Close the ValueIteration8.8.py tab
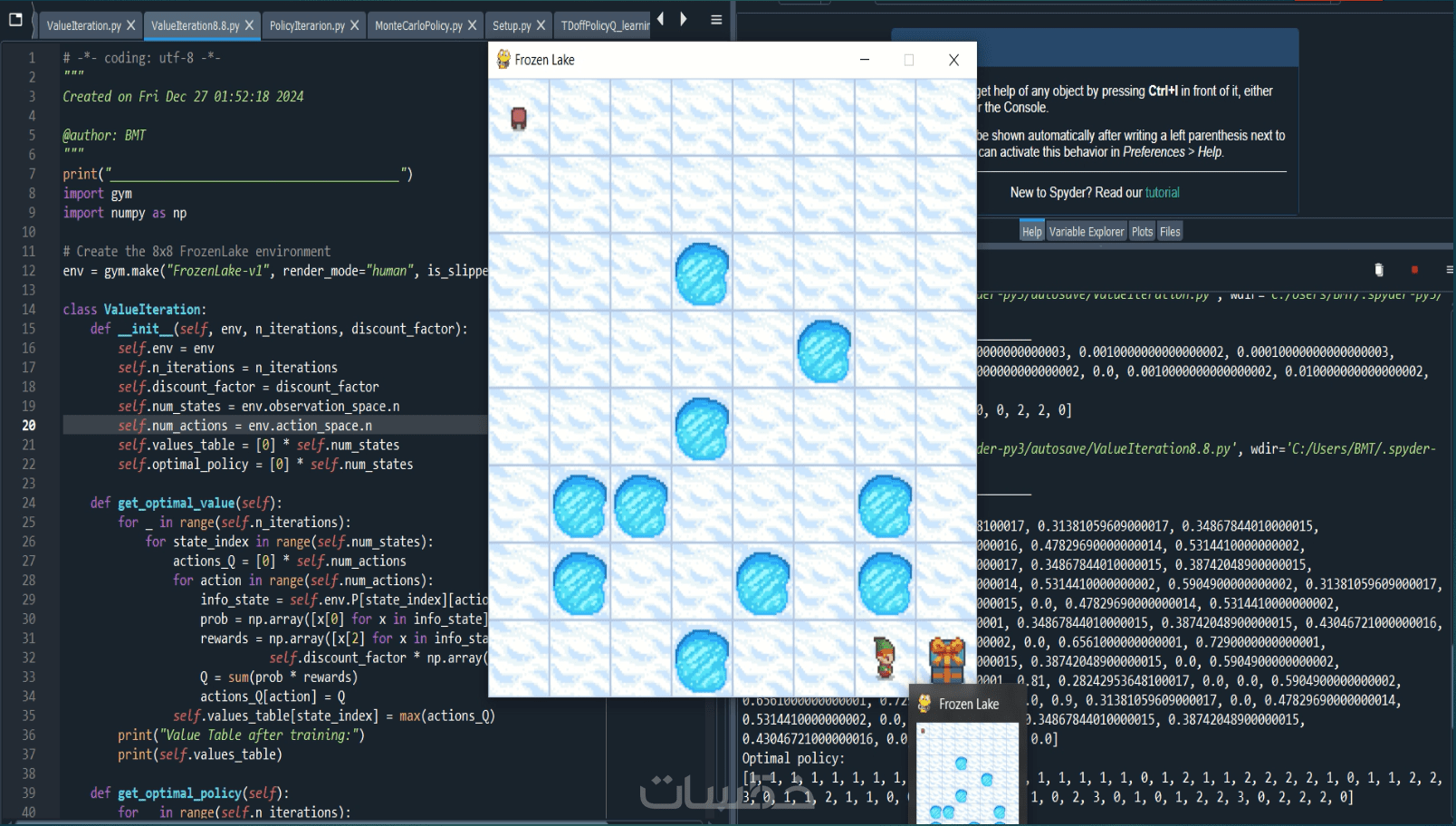The width and height of the screenshot is (1456, 826). (250, 25)
